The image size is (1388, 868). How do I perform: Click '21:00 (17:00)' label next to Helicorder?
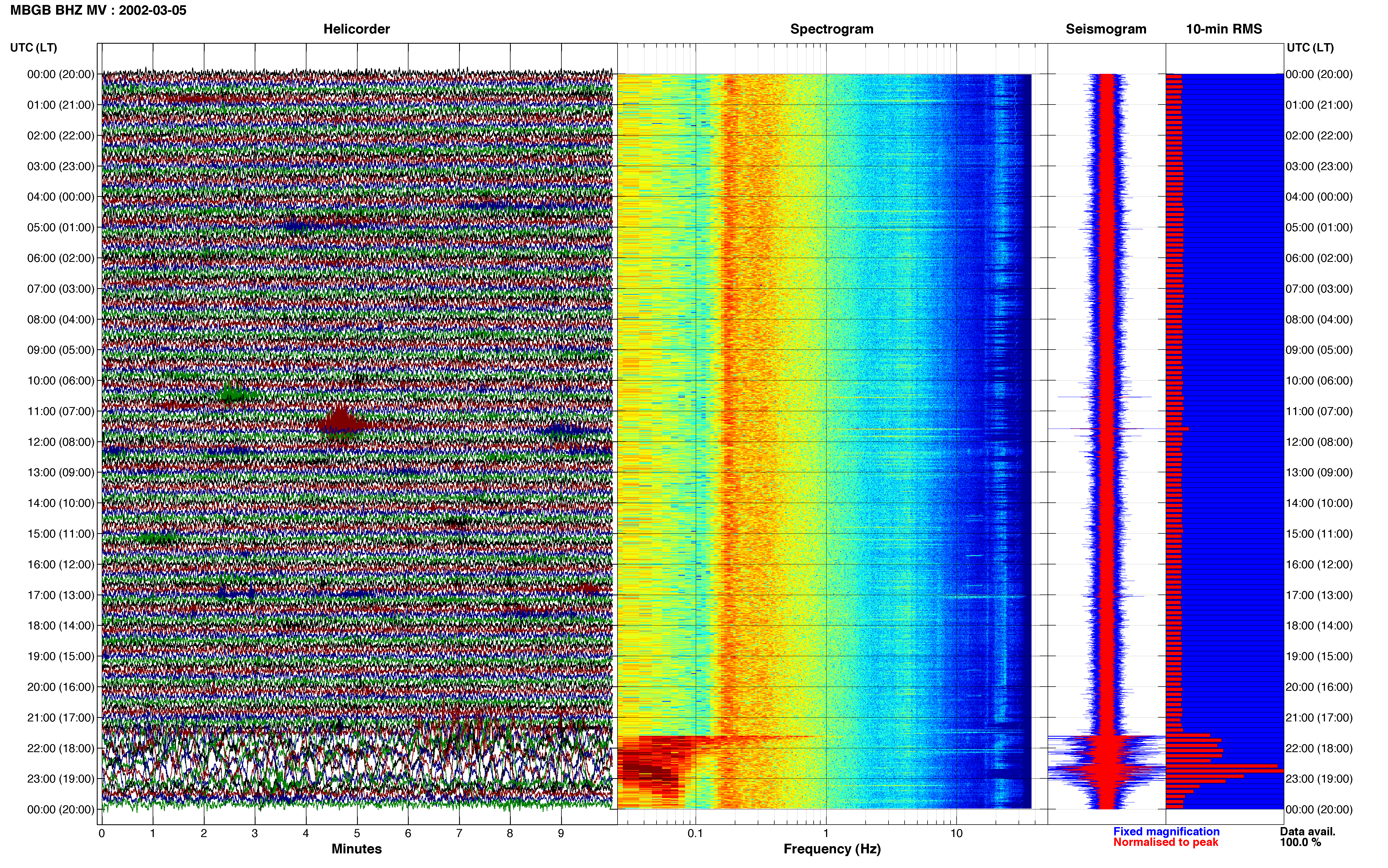point(61,718)
